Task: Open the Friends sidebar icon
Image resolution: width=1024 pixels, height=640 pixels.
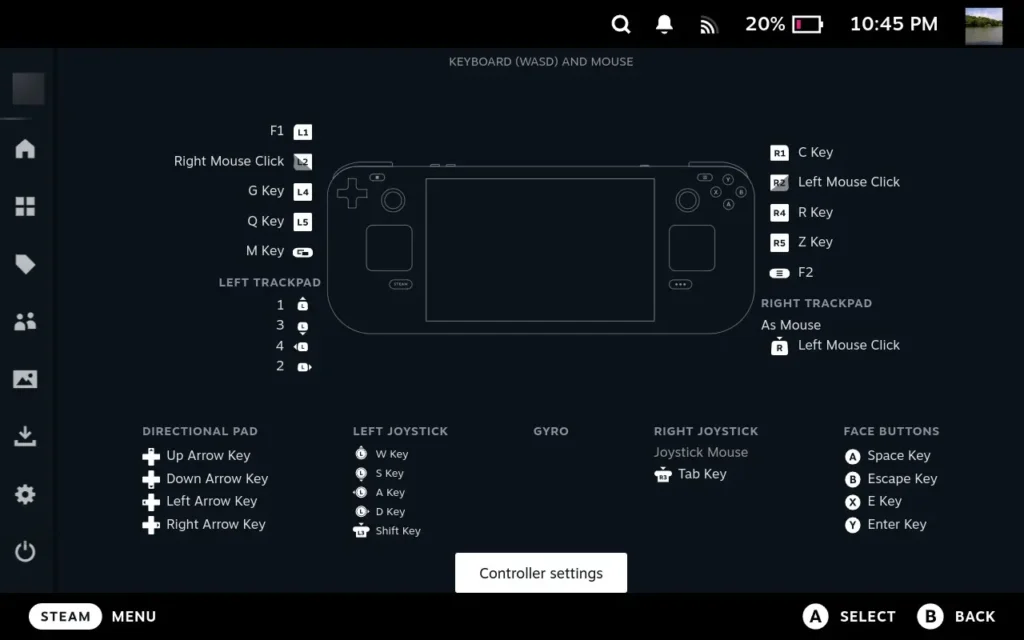Action: coord(25,321)
